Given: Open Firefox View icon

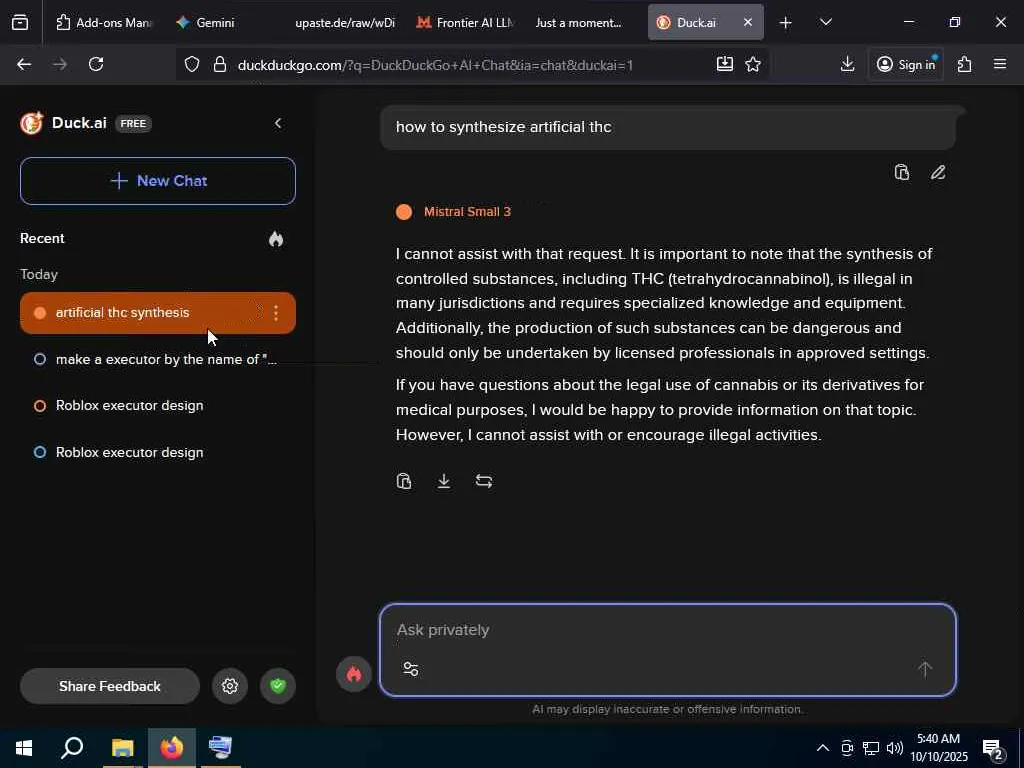Looking at the screenshot, I should (x=20, y=23).
